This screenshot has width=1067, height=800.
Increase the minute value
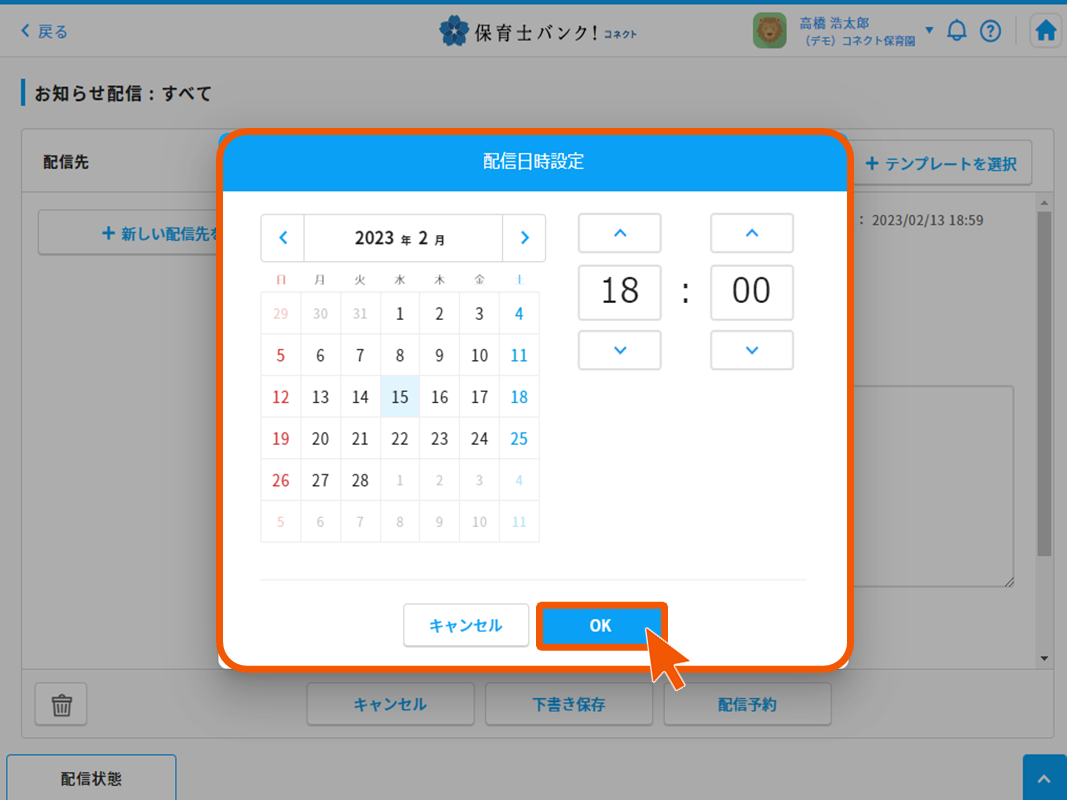tap(752, 233)
